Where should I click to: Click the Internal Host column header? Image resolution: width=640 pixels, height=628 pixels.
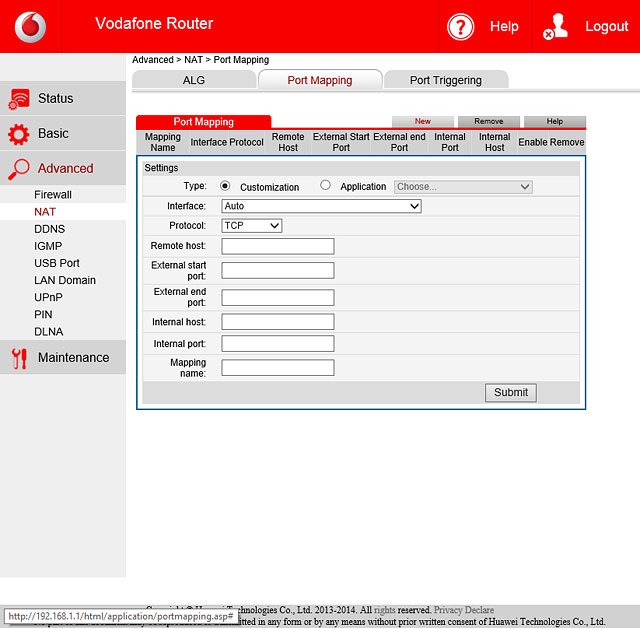[x=495, y=142]
